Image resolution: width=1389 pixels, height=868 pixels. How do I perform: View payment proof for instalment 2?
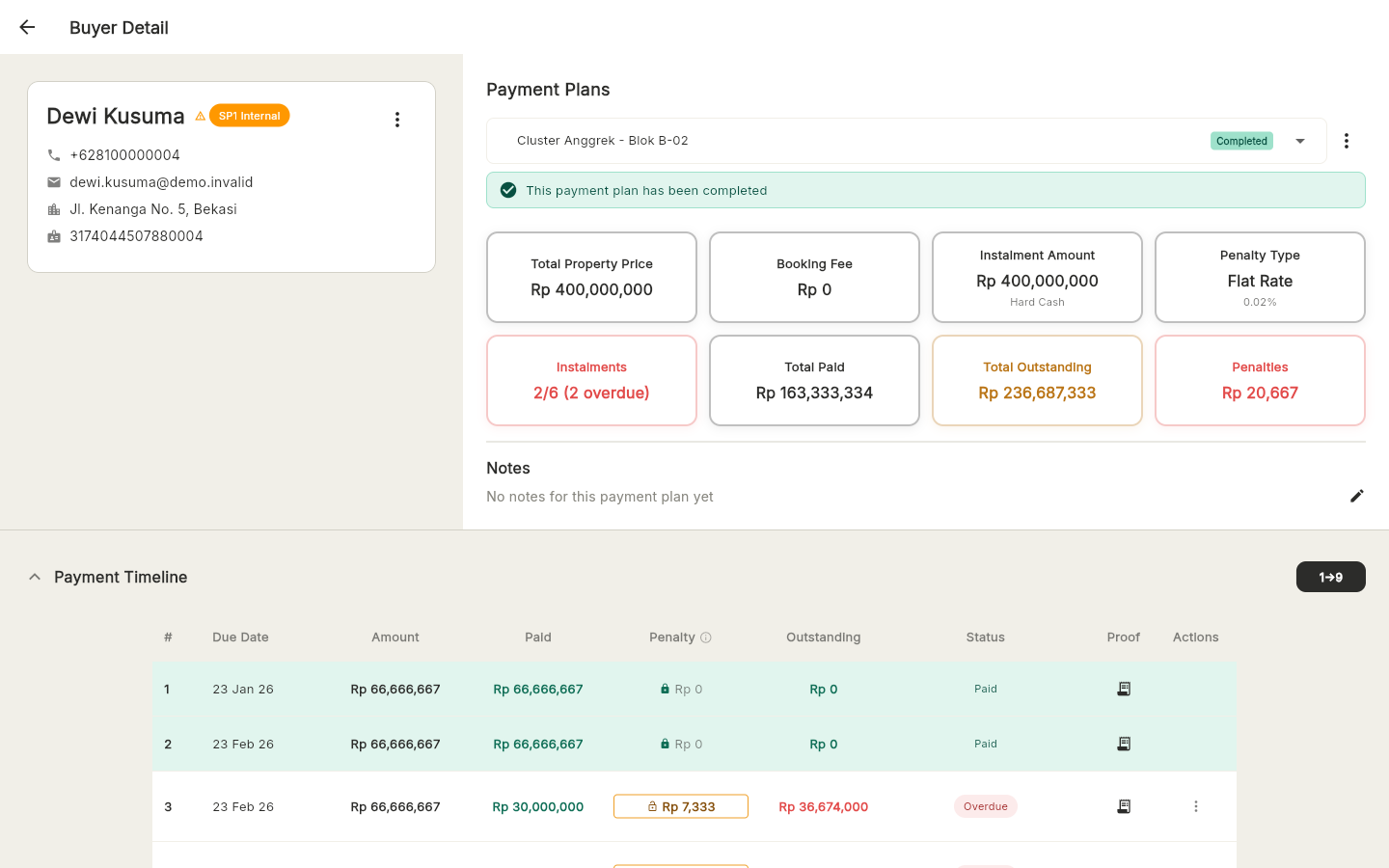(x=1124, y=744)
